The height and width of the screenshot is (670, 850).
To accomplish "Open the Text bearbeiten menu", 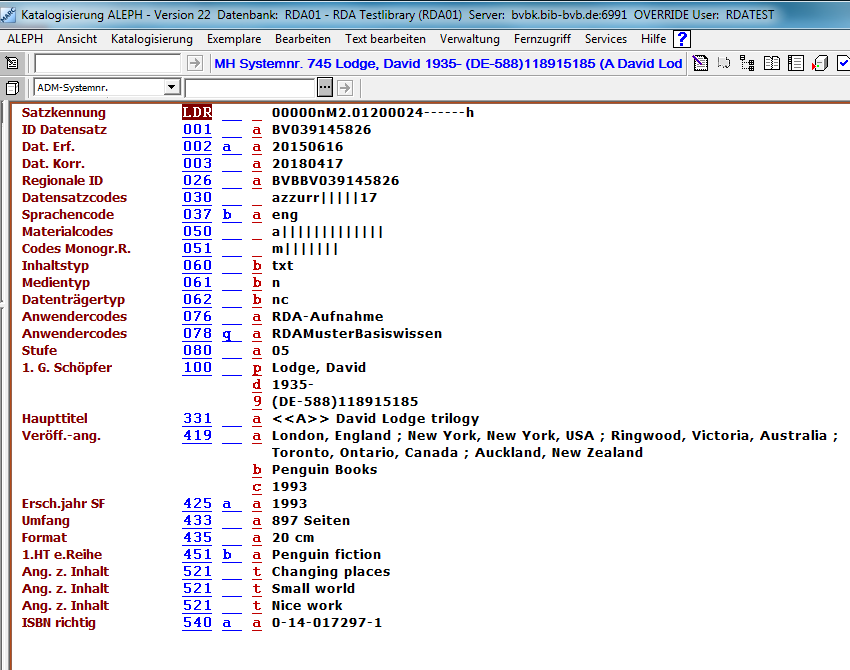I will coord(385,39).
